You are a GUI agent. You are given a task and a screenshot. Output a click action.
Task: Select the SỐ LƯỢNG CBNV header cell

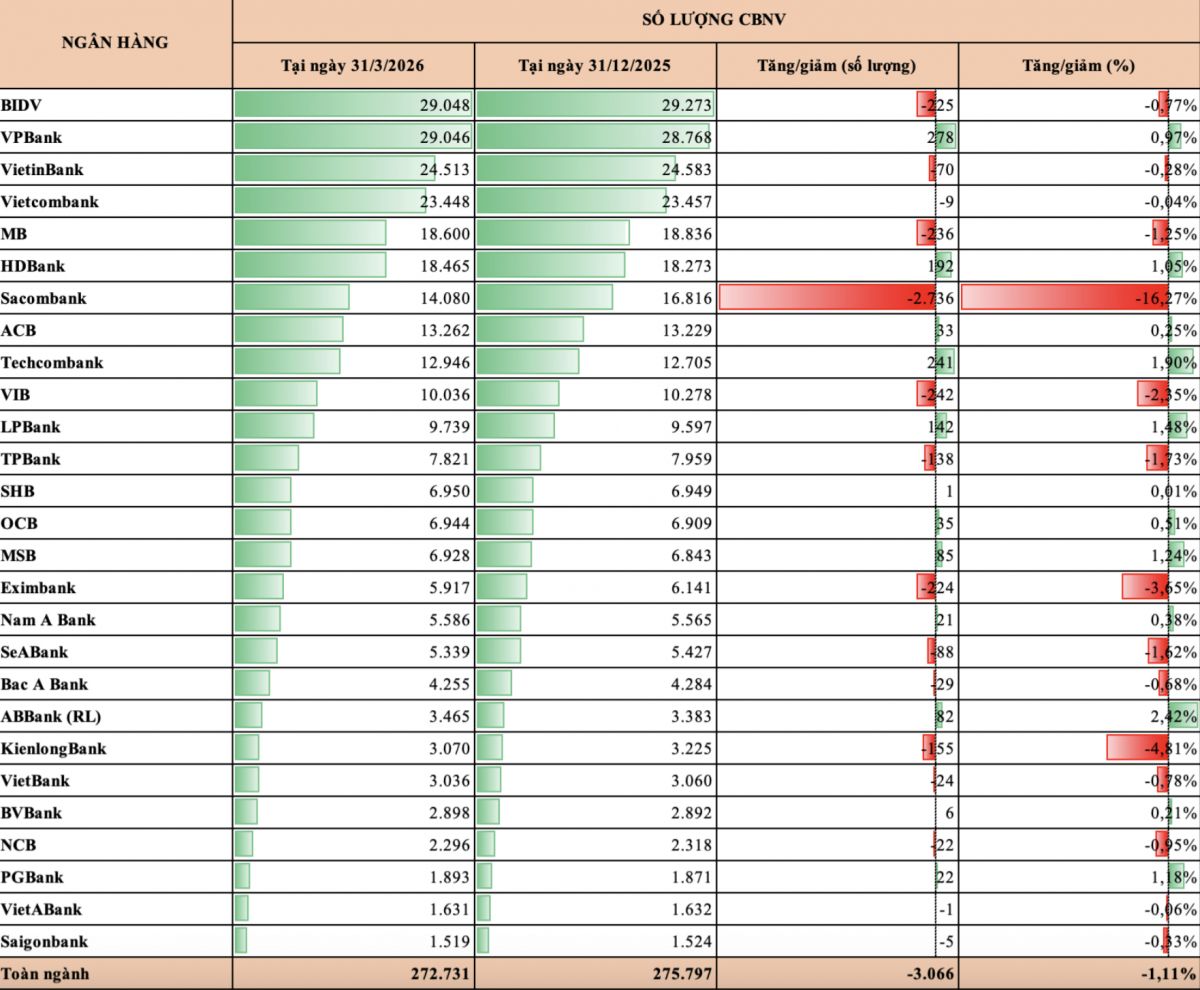point(716,20)
